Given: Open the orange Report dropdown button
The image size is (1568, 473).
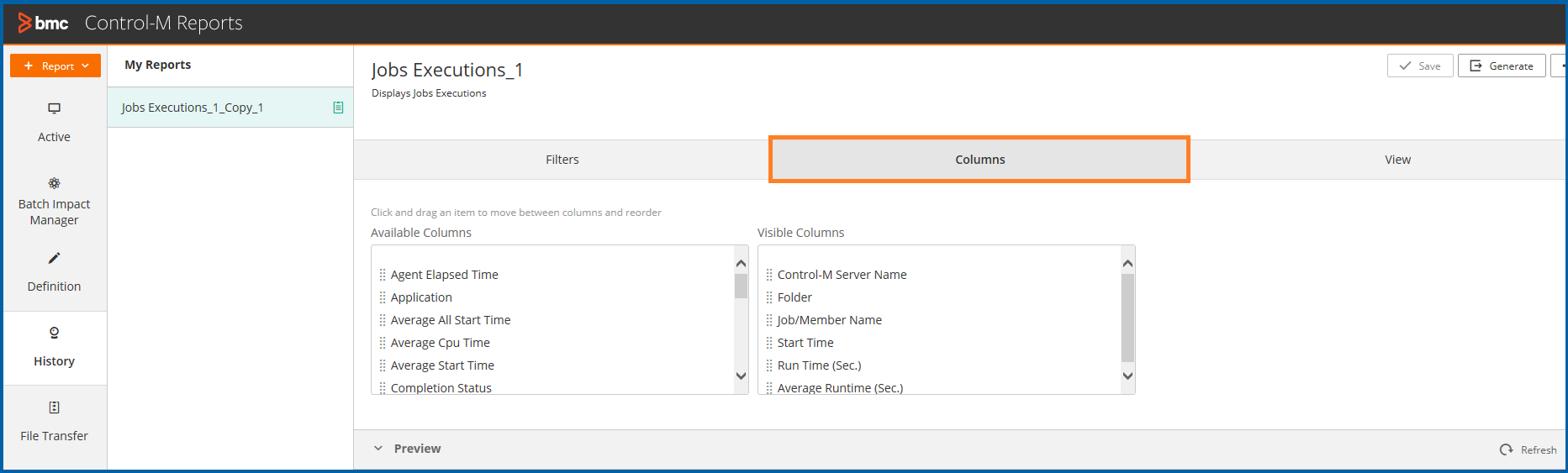Looking at the screenshot, I should coord(55,66).
